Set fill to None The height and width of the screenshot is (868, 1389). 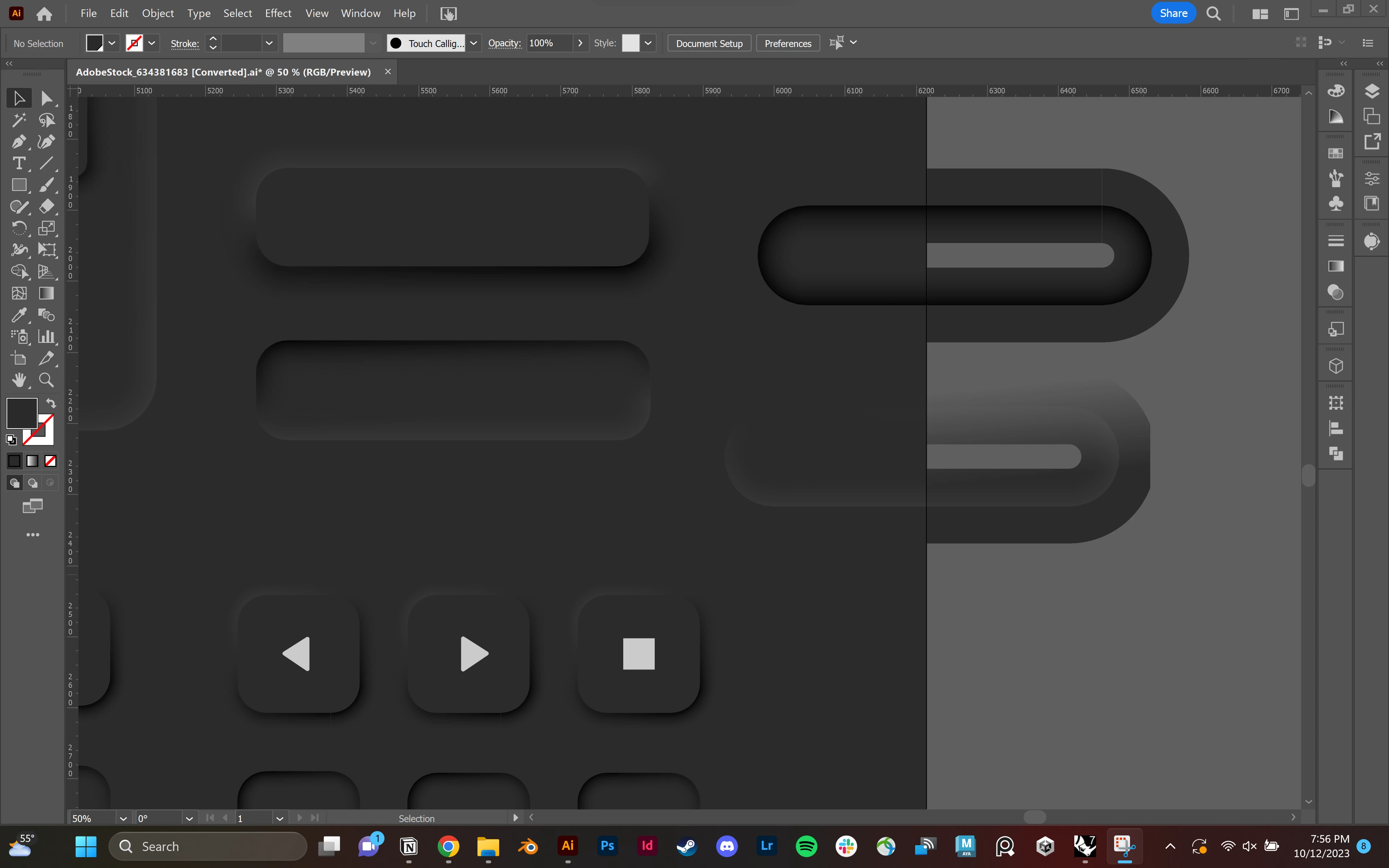click(x=51, y=461)
